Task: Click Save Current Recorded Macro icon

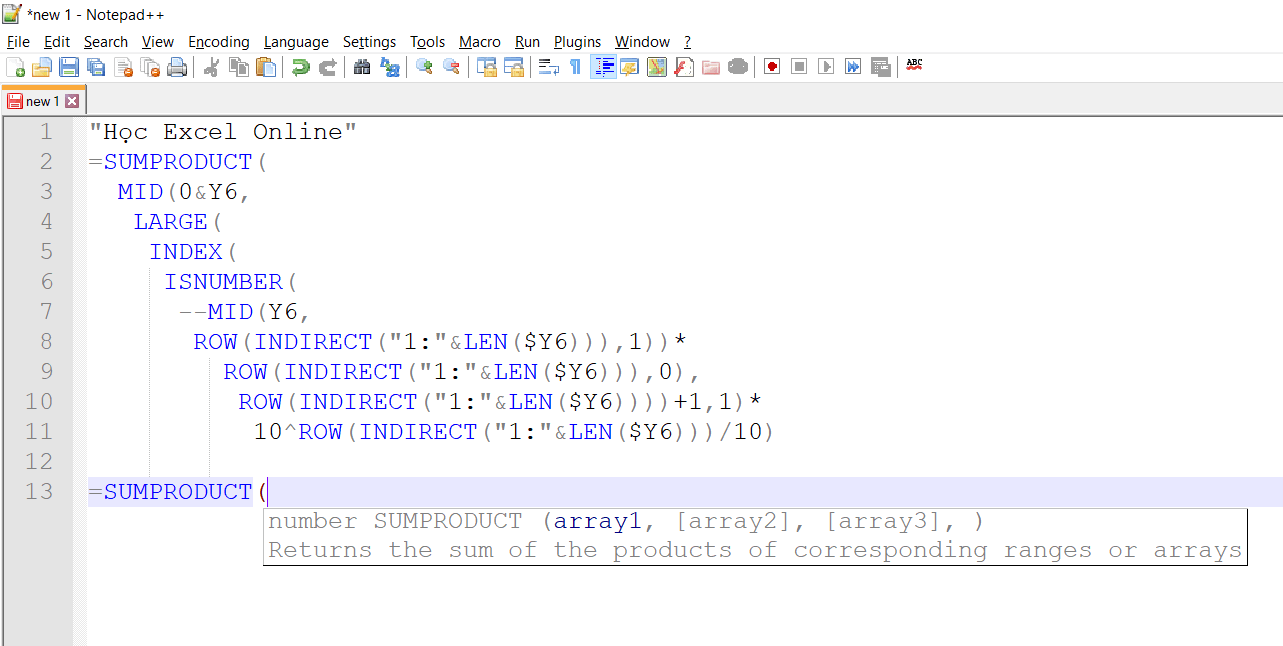Action: 880,67
